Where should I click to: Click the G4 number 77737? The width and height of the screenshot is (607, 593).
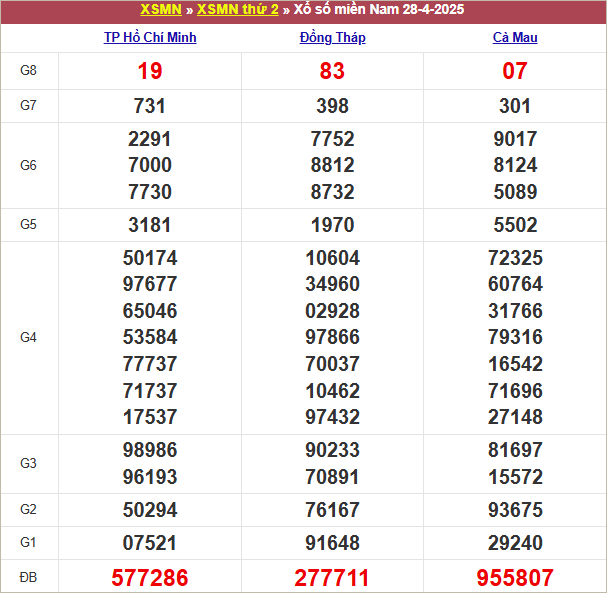pos(150,364)
